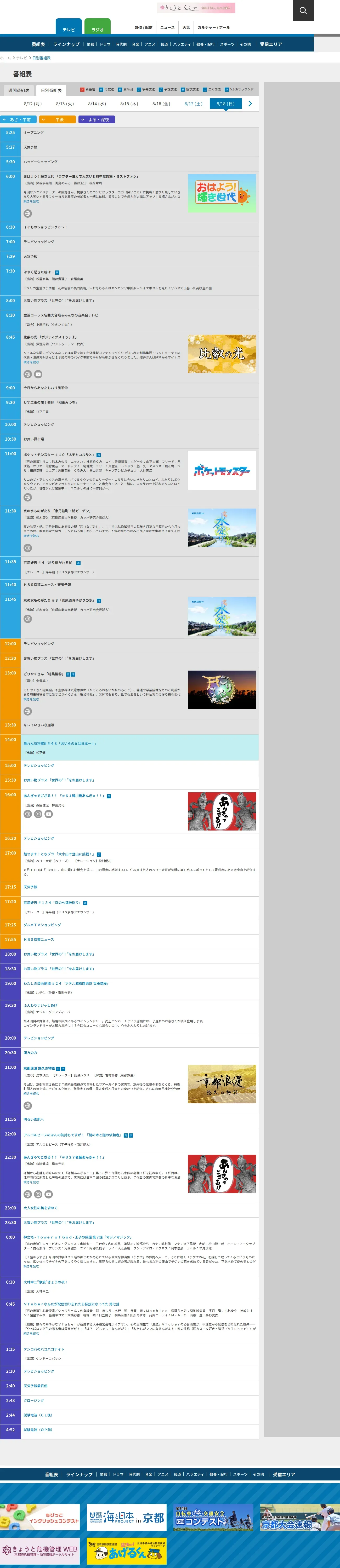Open SNS / 配信 in the header menu

coord(144,27)
